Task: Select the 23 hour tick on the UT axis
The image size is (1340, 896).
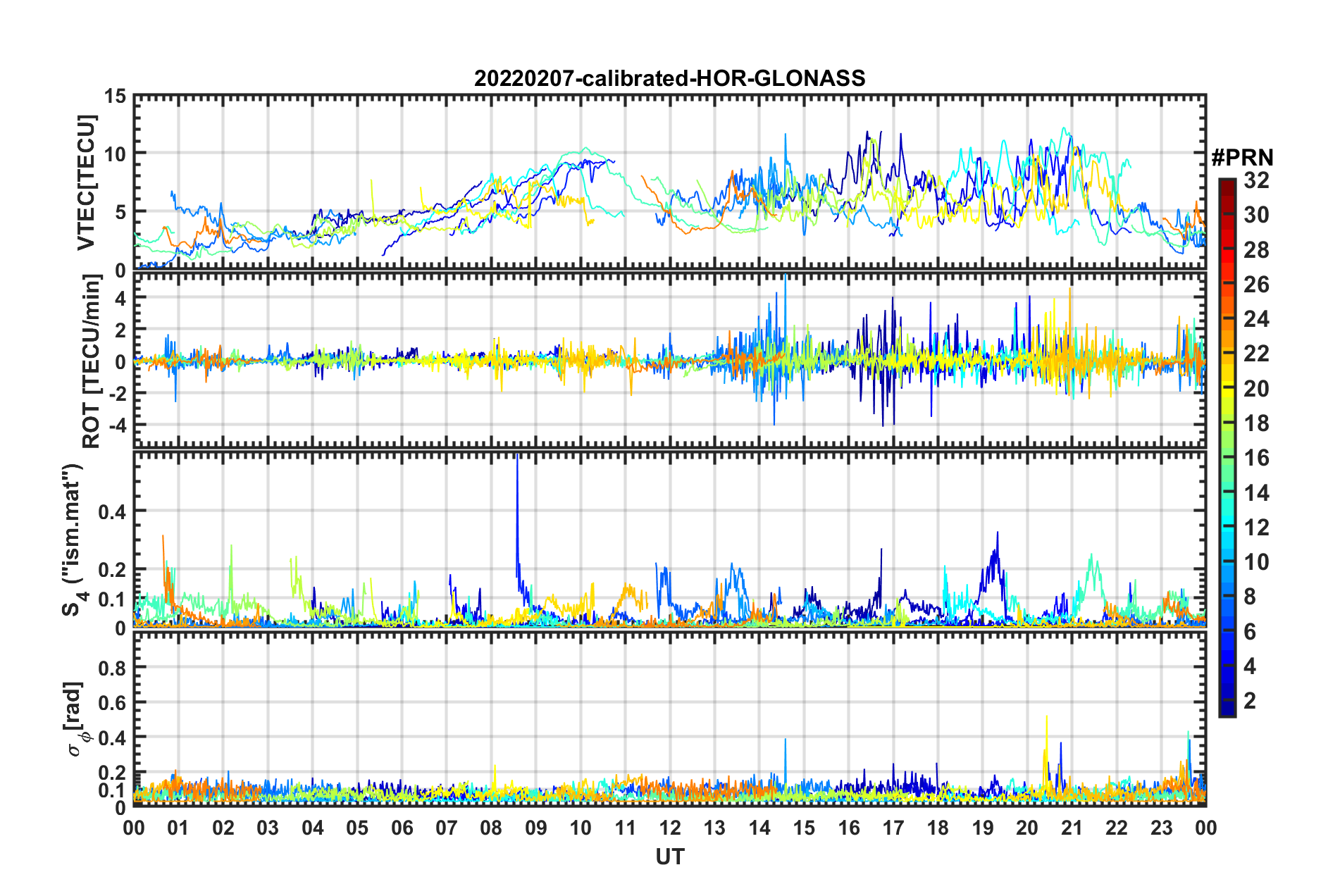Action: click(x=1162, y=828)
